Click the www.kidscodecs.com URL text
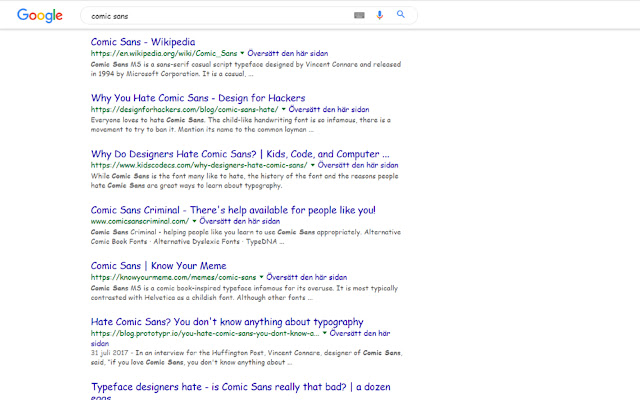Viewport: 640px width, 400px height. pos(199,165)
